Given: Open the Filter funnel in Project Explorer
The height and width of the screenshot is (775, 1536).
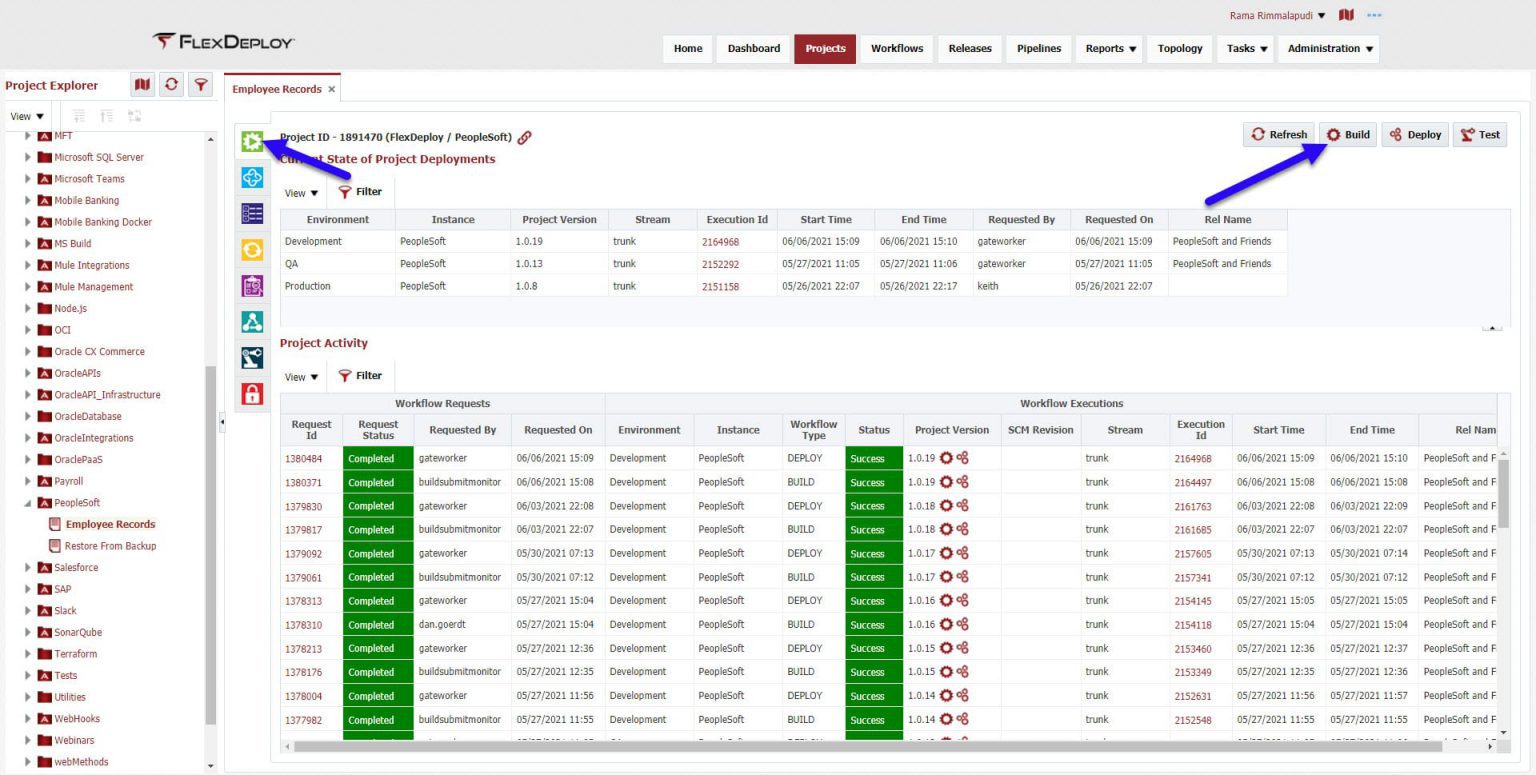Looking at the screenshot, I should (x=200, y=85).
